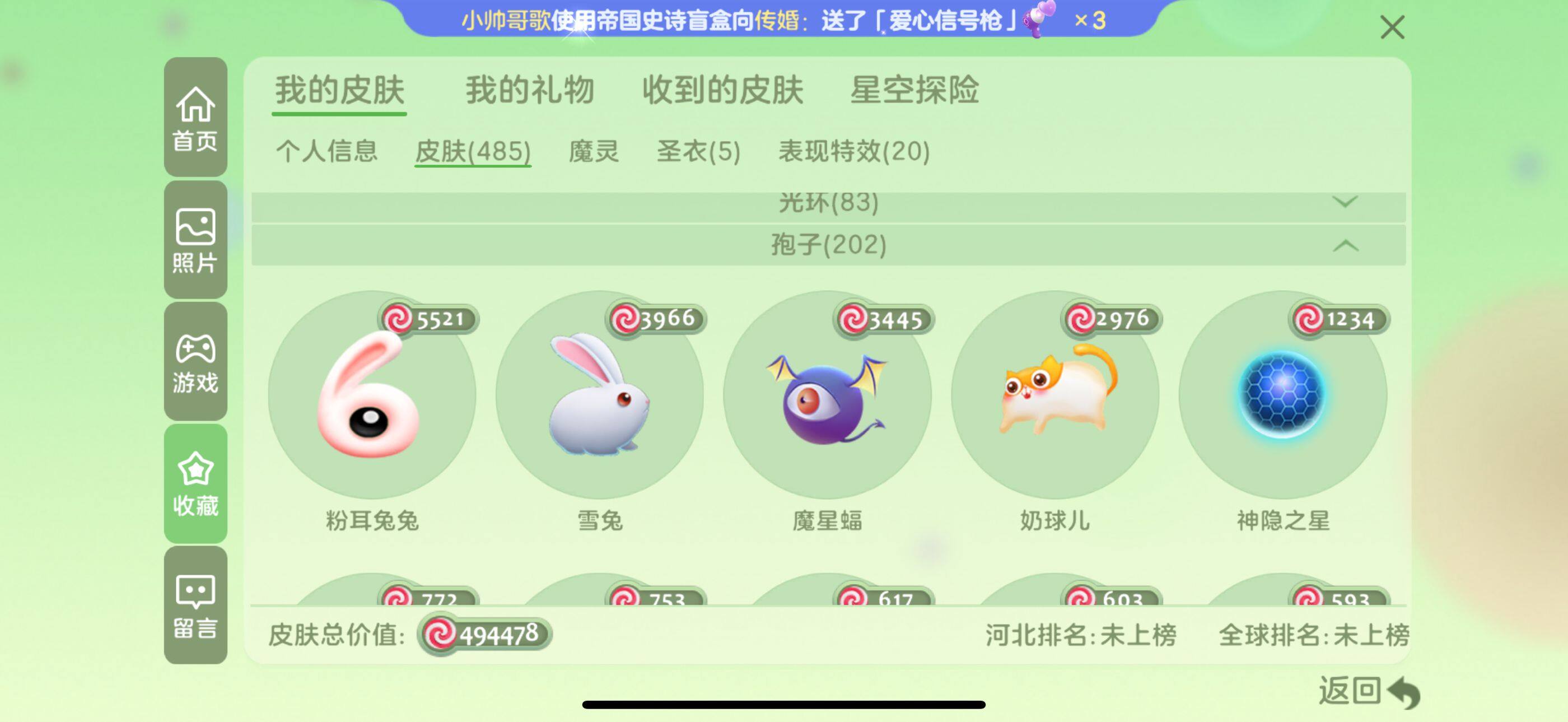Select the 魔星蝠 bat eyeball skin
The image size is (1568, 722).
(x=827, y=394)
